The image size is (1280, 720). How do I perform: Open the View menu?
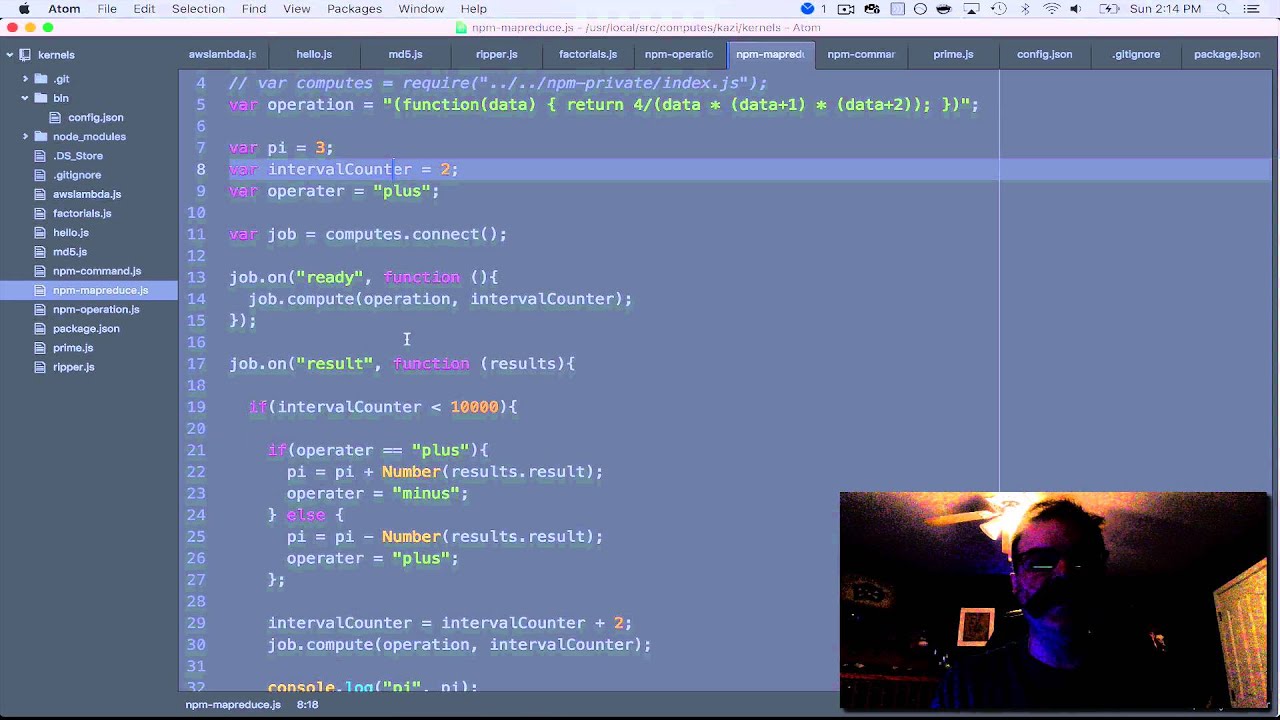(297, 9)
